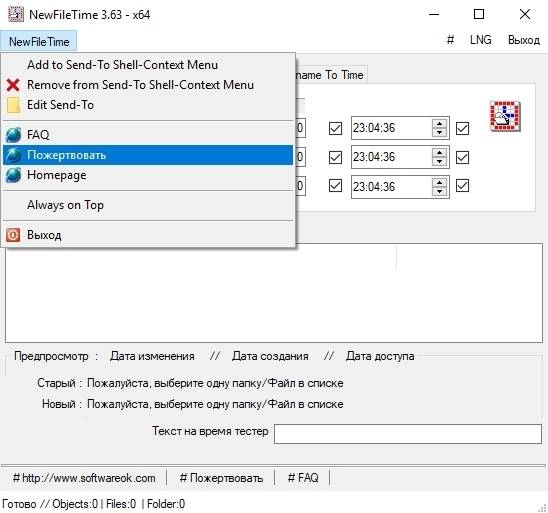Maximize the NewFileTime window
548x513 pixels.
[x=479, y=14]
